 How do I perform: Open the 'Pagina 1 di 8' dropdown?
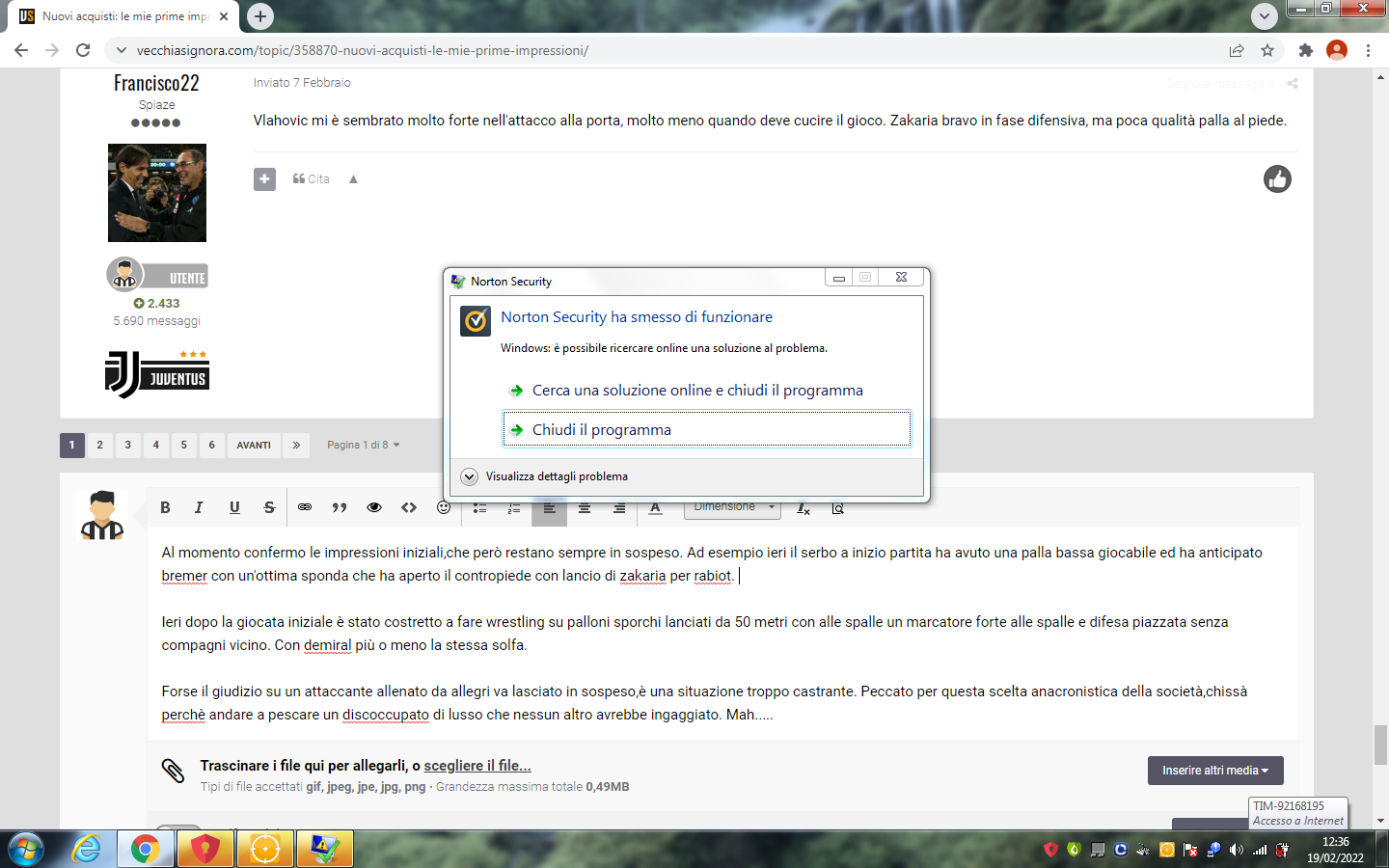pos(363,445)
